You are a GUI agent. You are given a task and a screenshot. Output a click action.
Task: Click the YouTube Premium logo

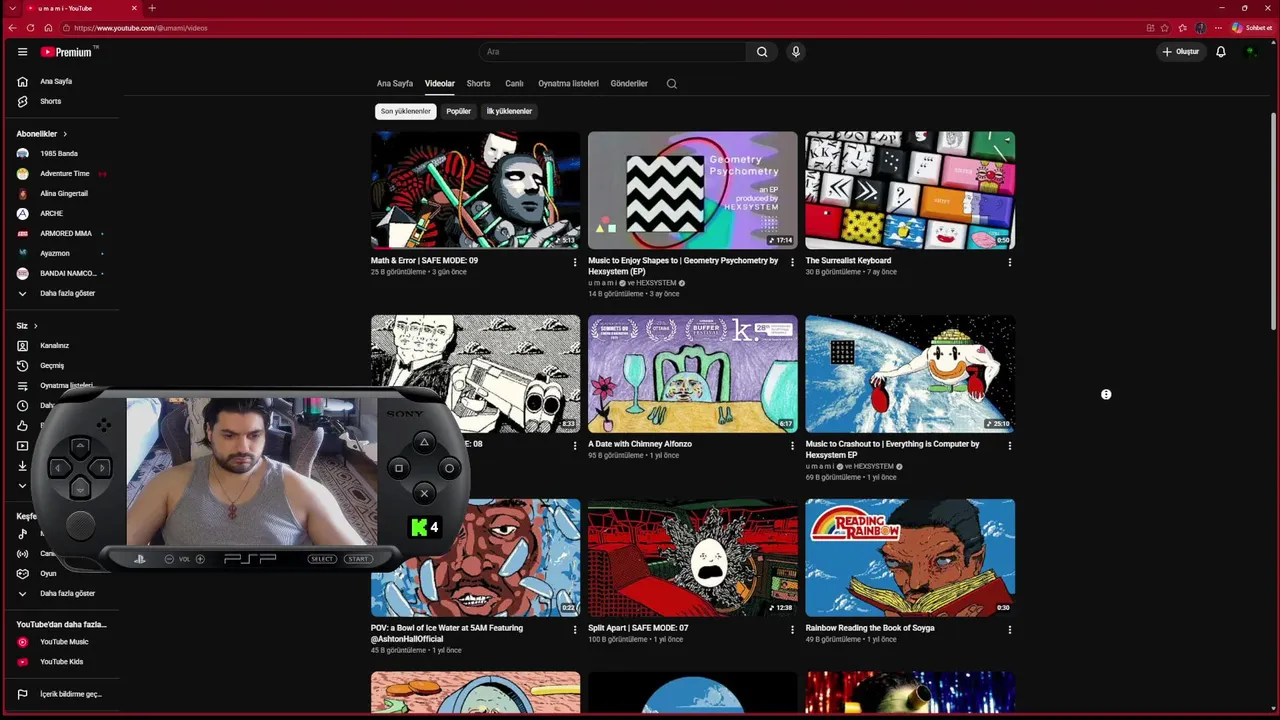coord(68,52)
